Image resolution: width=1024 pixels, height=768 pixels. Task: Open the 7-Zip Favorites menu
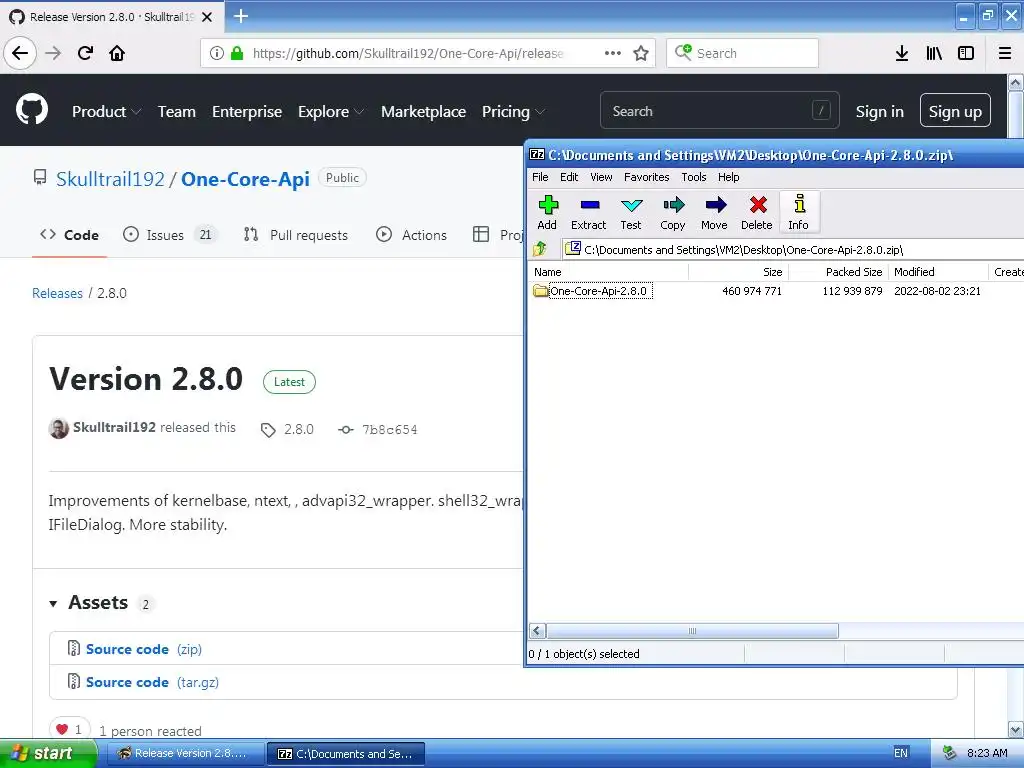pos(647,177)
